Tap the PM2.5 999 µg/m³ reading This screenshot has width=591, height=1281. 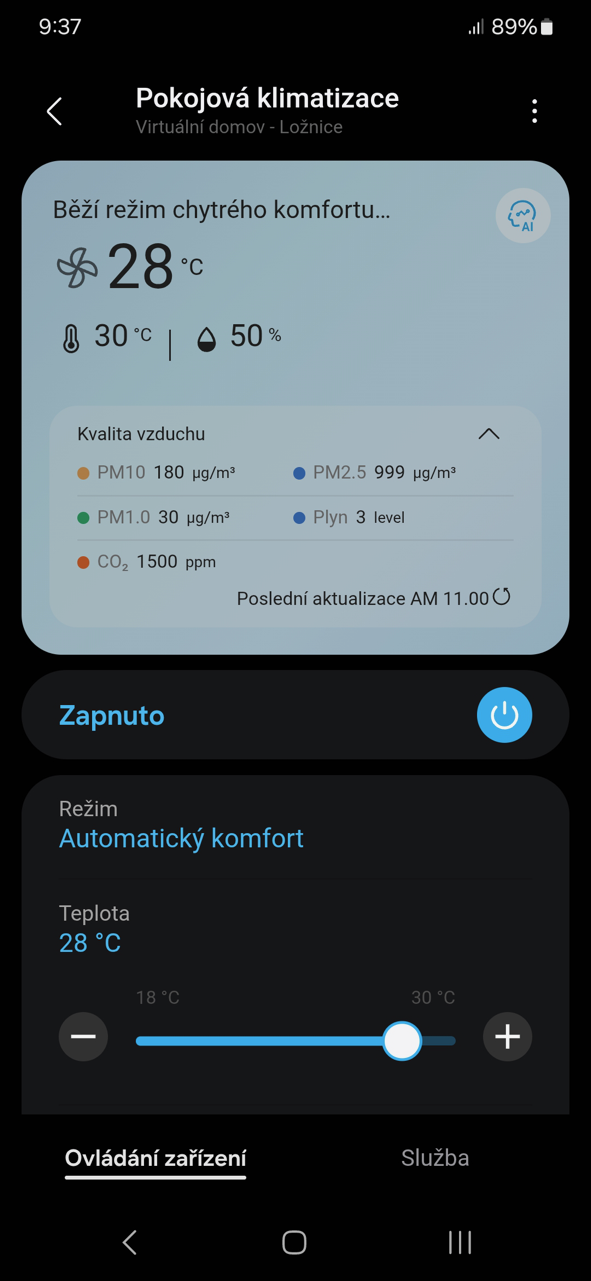coord(375,473)
